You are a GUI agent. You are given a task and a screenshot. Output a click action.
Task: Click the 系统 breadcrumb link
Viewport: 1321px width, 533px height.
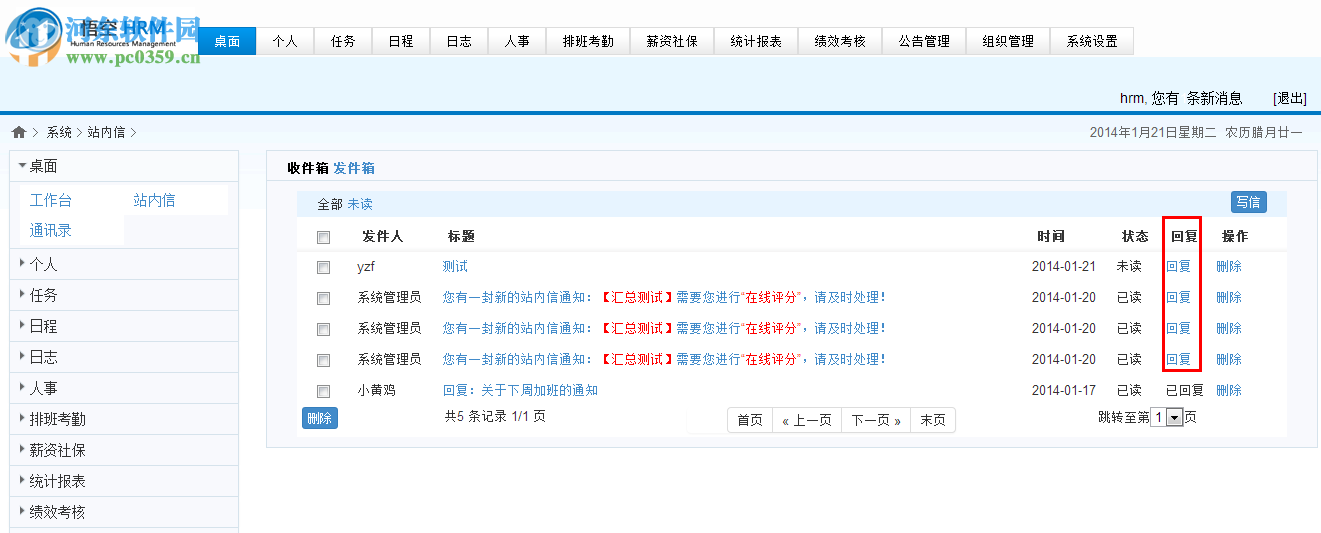(59, 132)
